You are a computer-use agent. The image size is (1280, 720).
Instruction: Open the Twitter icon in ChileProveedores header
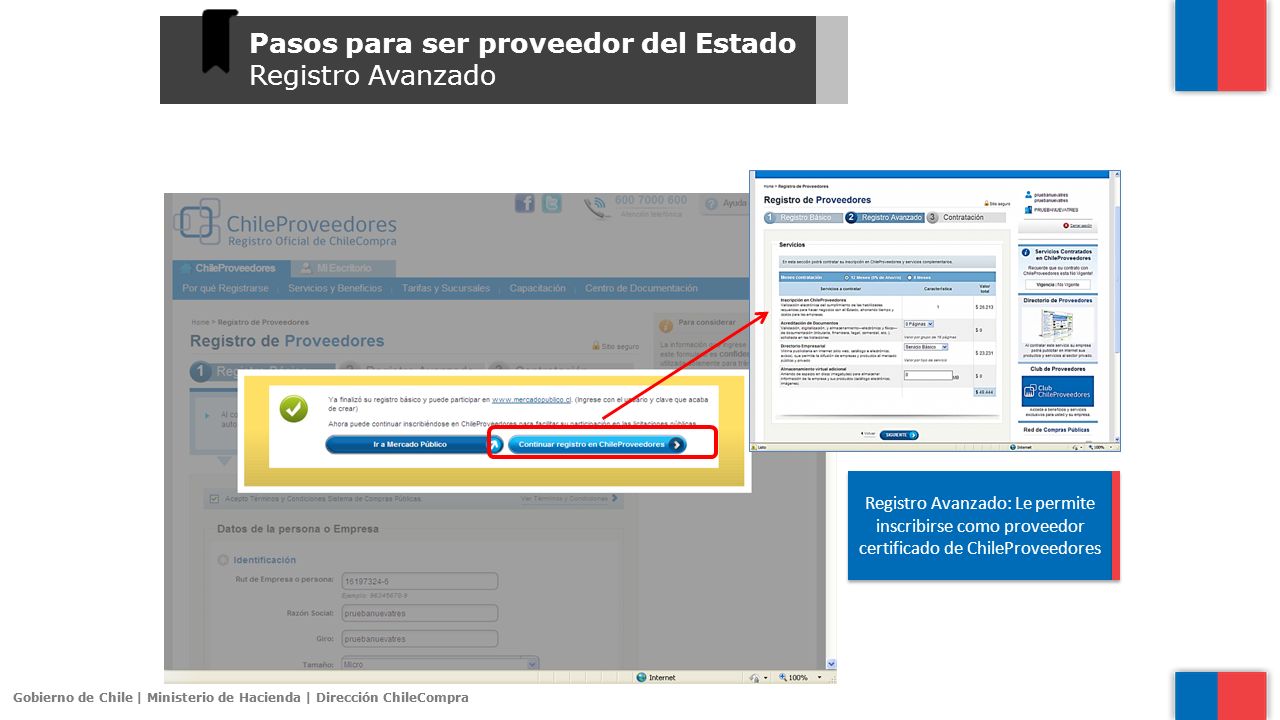[x=552, y=204]
